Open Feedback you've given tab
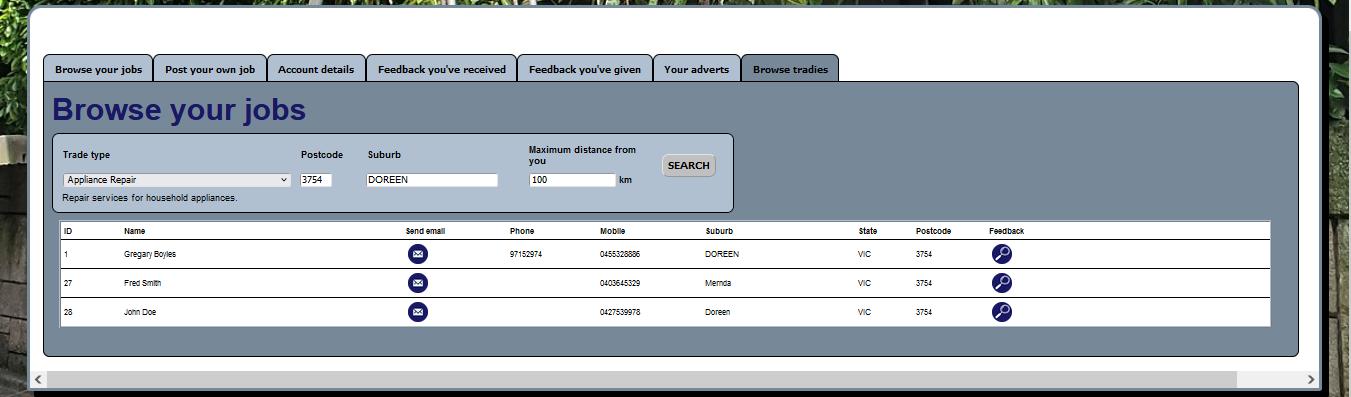Image resolution: width=1351 pixels, height=397 pixels. tap(585, 69)
